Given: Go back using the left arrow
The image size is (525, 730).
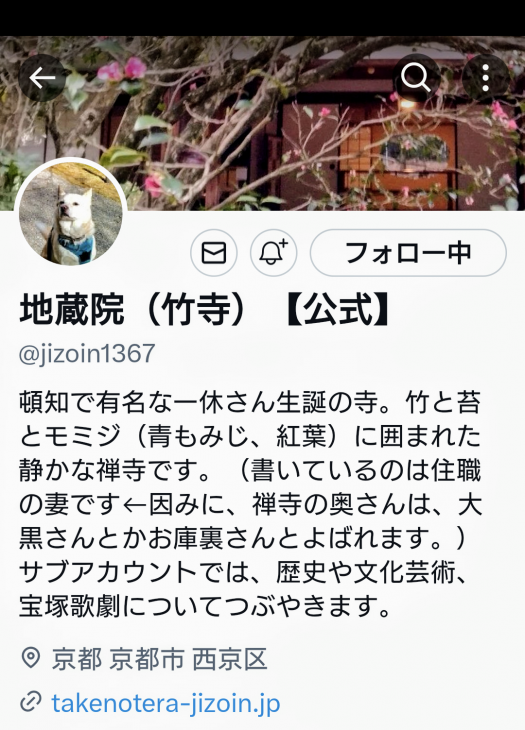Looking at the screenshot, I should [42, 78].
